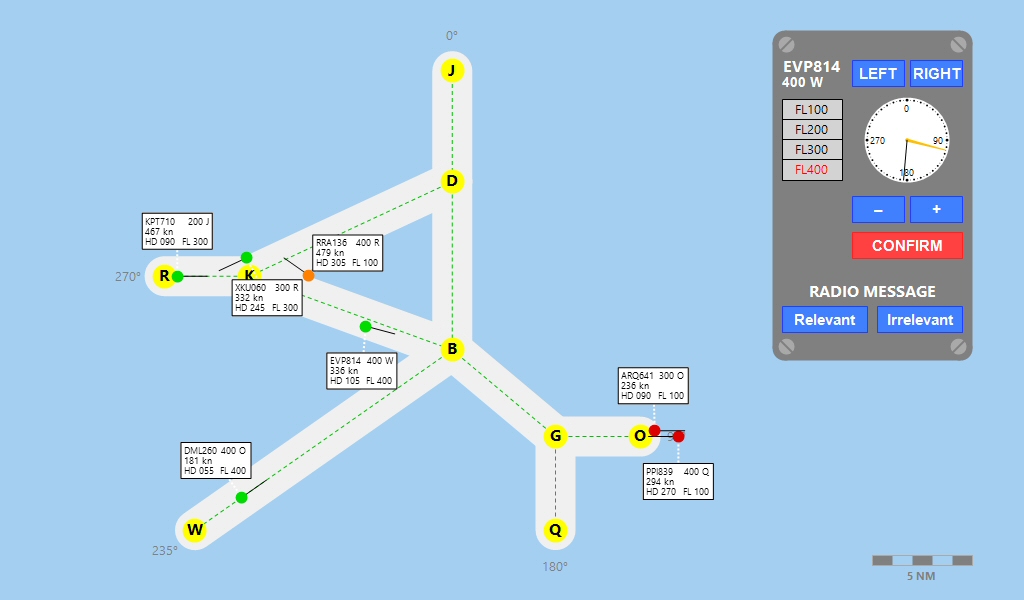Viewport: 1024px width, 600px height.
Task: Select flight level FL200
Action: 812,130
